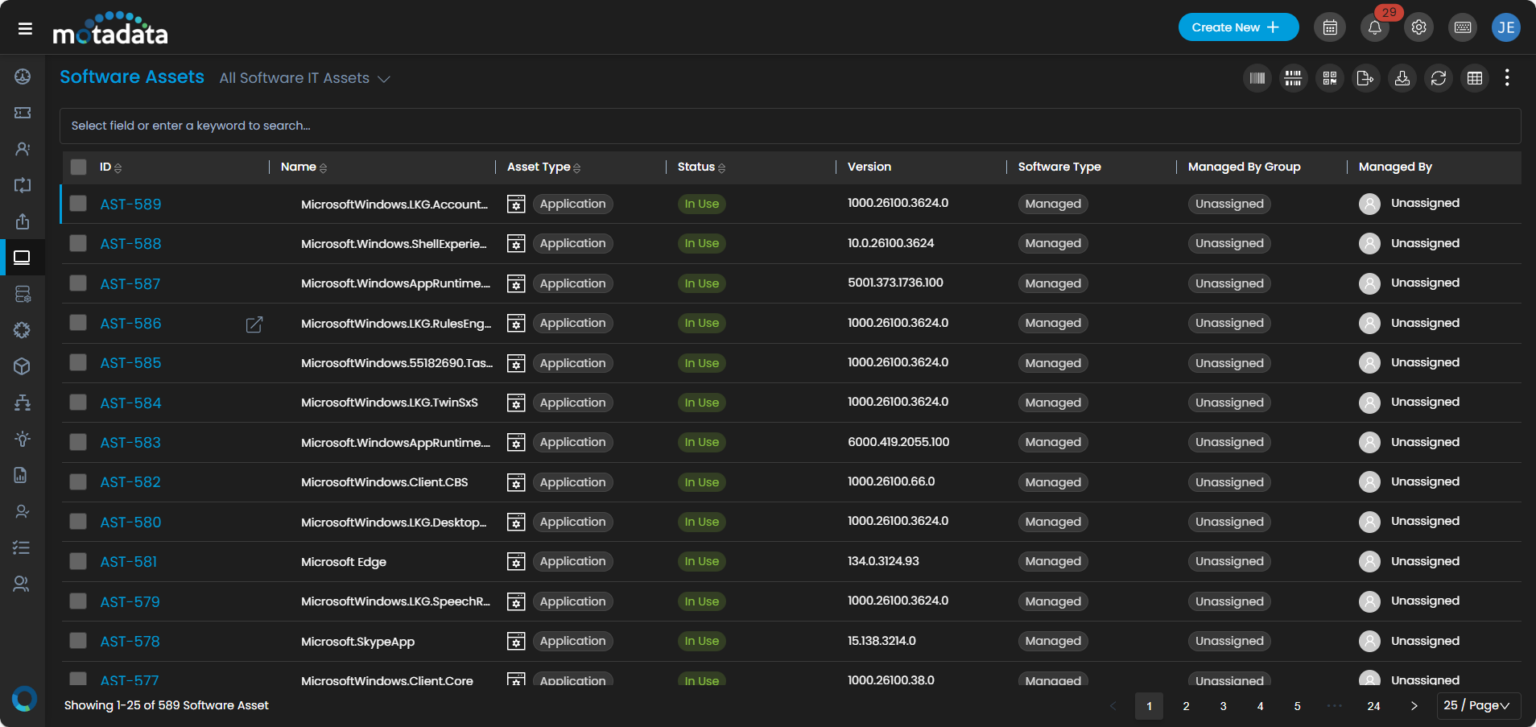The image size is (1536, 727).
Task: Click the export file icon
Action: [x=1365, y=78]
